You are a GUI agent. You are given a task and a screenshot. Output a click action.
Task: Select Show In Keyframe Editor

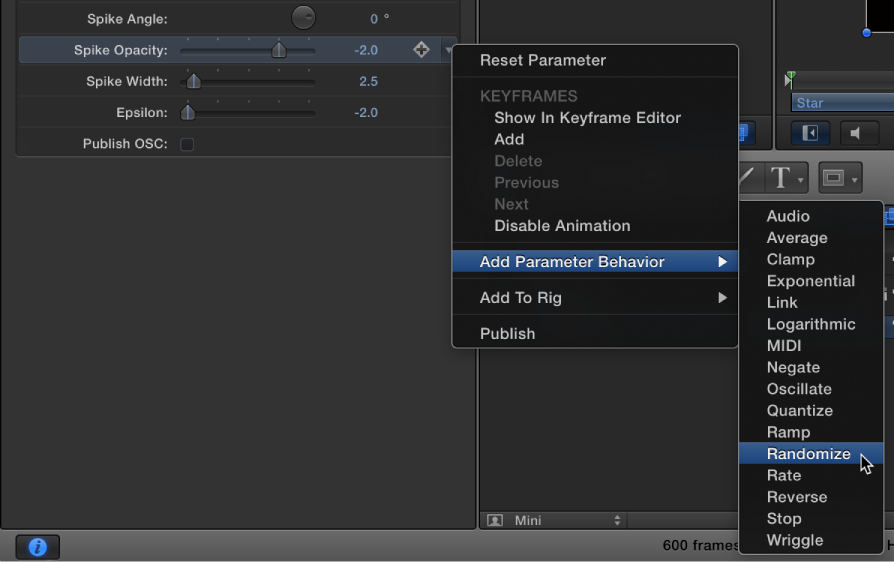[x=595, y=118]
